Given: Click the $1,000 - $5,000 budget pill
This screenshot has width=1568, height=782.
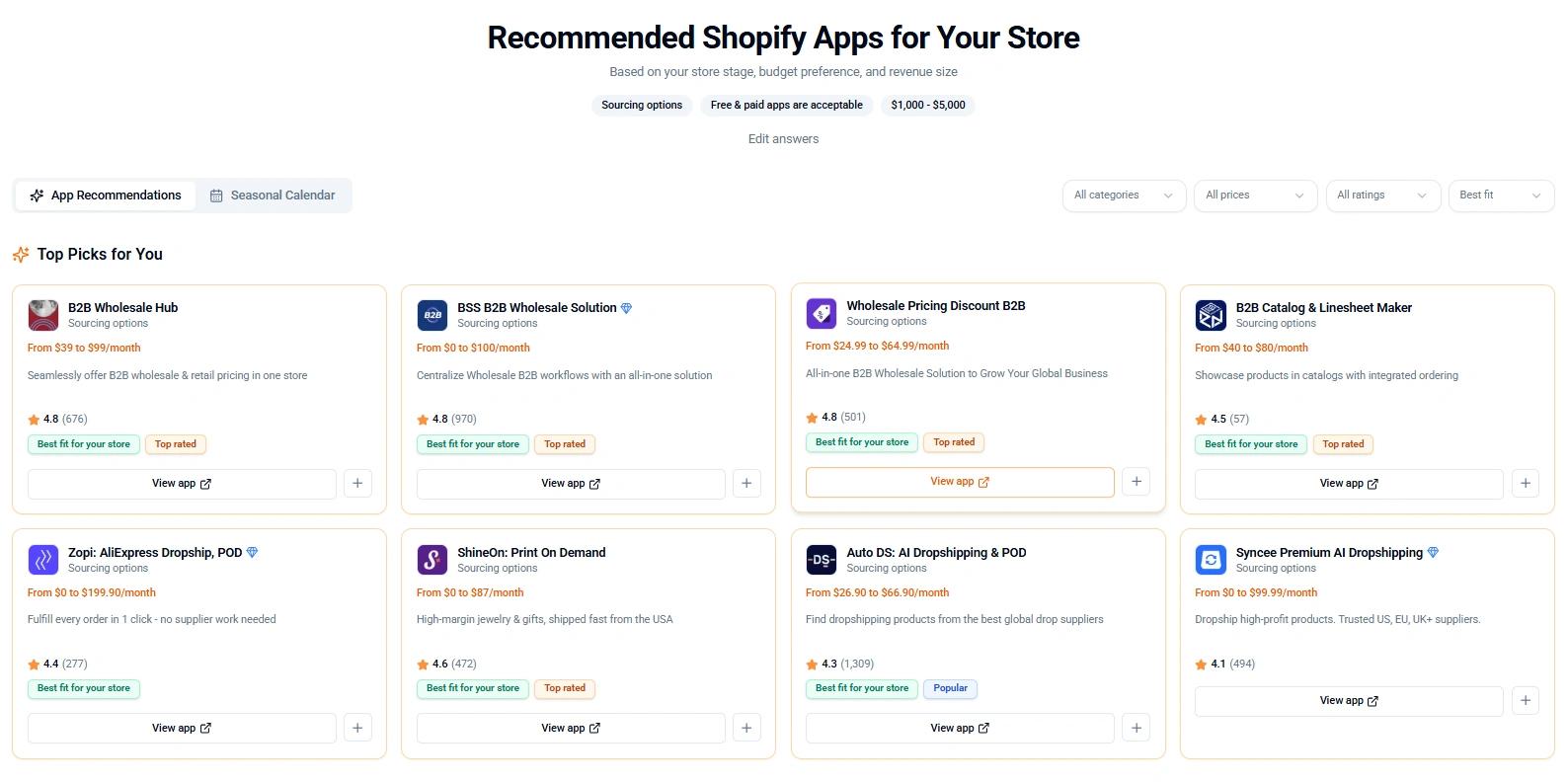Looking at the screenshot, I should (x=928, y=105).
